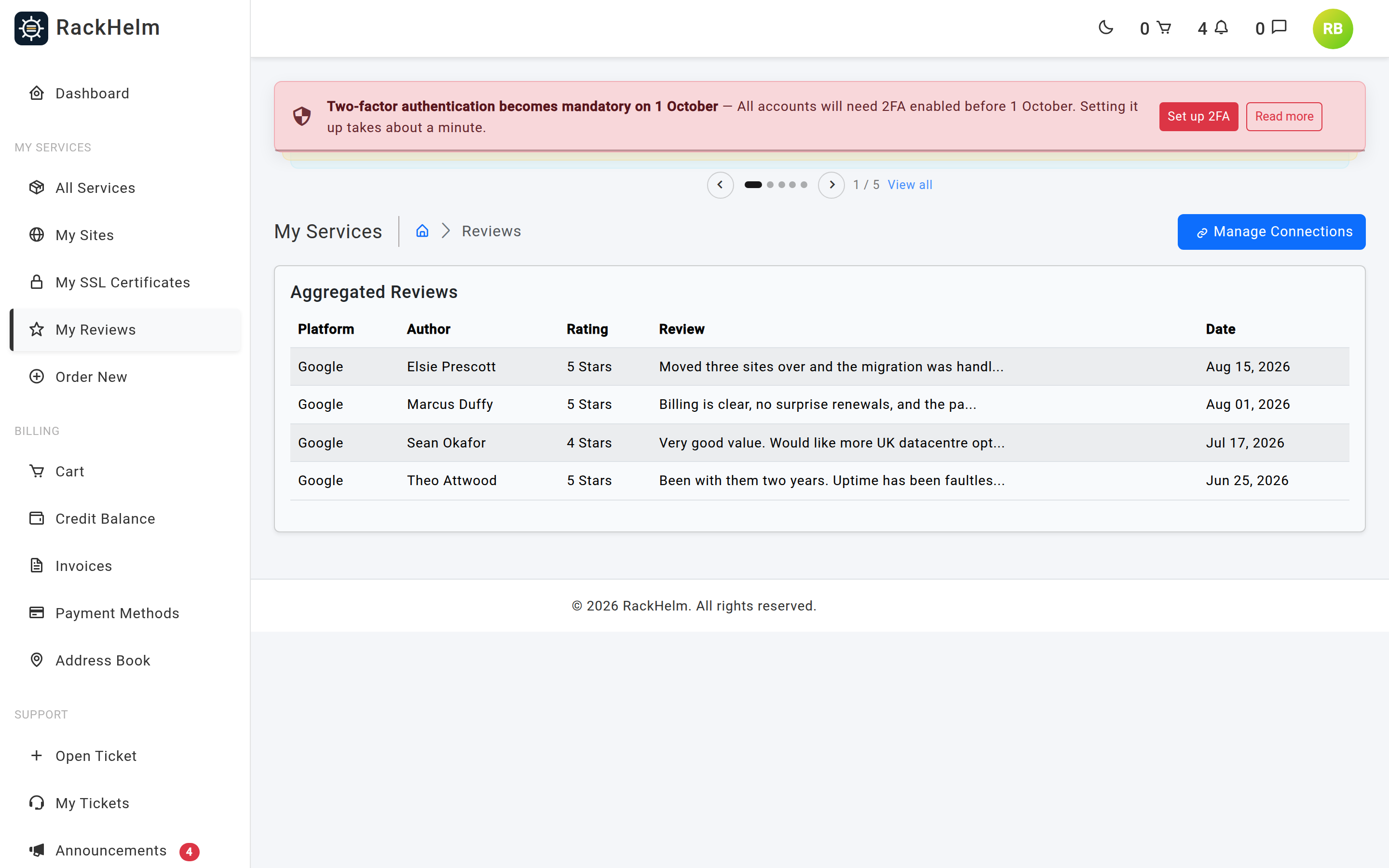Viewport: 1389px width, 868px height.
Task: Click the Manage Connections button
Action: pyautogui.click(x=1271, y=232)
